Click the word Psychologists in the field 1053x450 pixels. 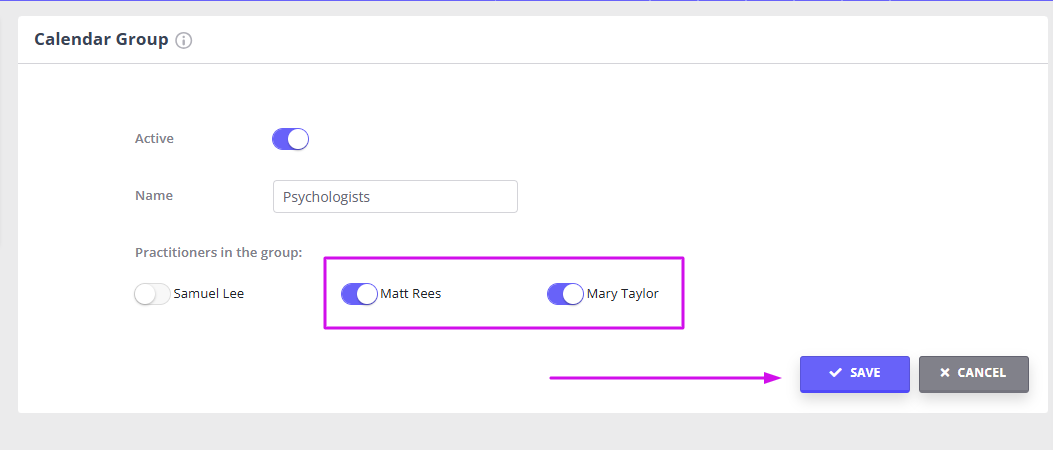[x=326, y=197]
